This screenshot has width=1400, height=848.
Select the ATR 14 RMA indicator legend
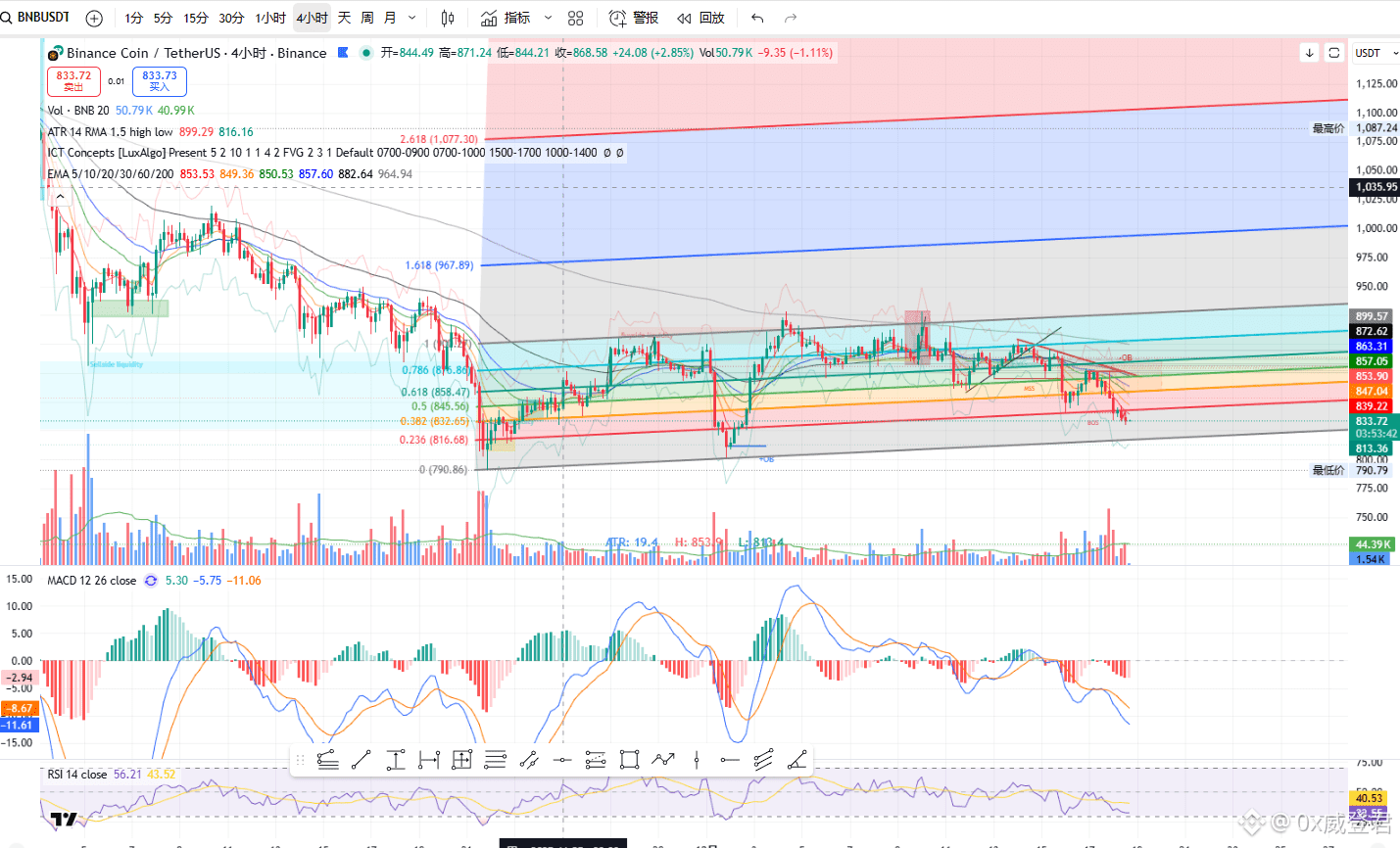pos(110,131)
